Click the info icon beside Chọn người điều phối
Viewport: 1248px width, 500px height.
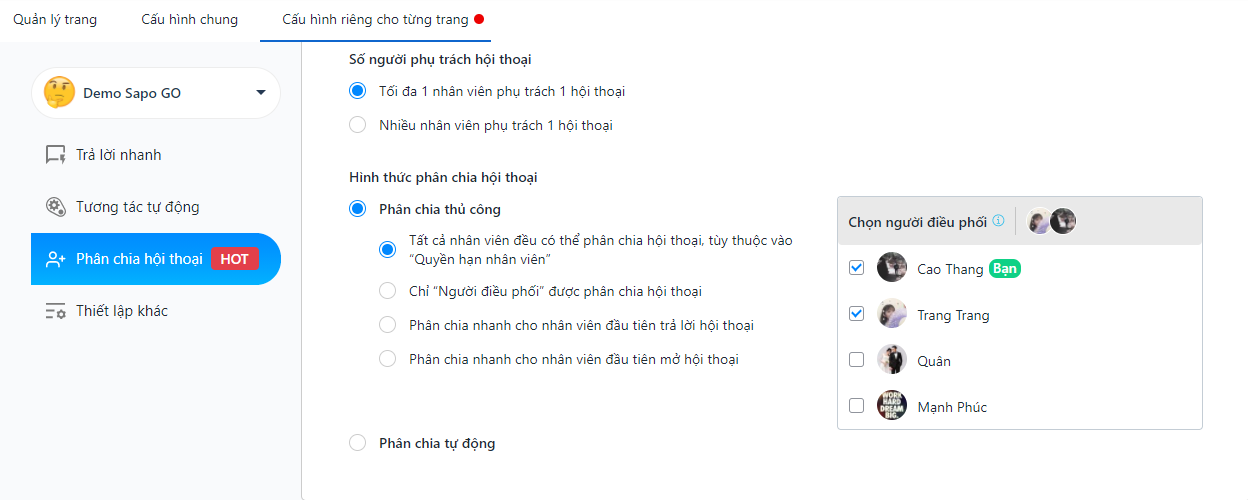pyautogui.click(x=998, y=221)
